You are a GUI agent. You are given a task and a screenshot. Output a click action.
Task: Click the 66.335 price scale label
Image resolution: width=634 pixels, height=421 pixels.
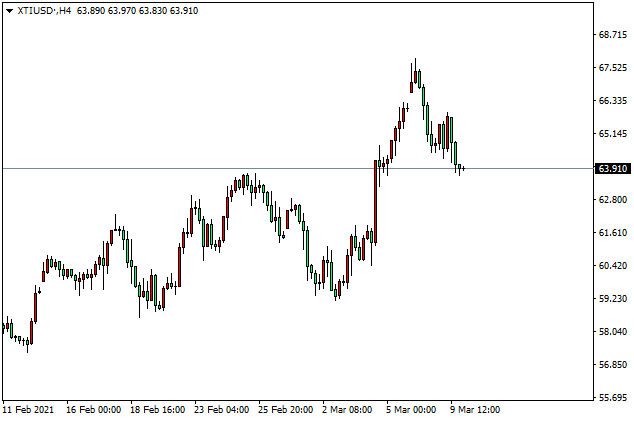[613, 101]
